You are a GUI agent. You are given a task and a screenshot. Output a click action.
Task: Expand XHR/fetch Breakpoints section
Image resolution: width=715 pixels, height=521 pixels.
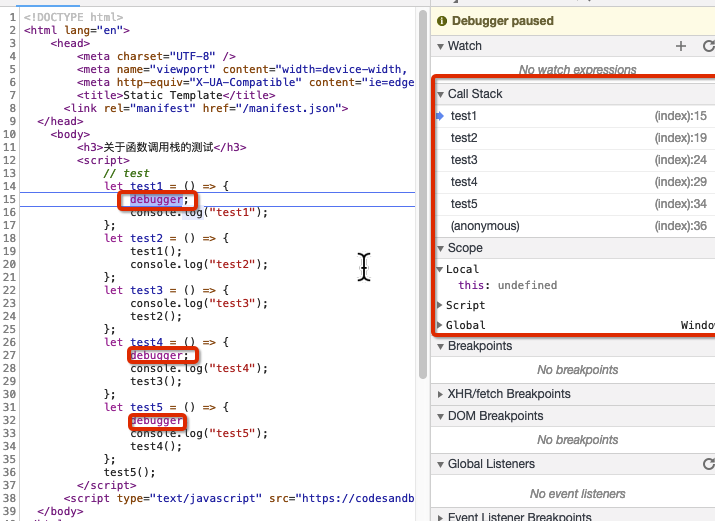click(440, 394)
